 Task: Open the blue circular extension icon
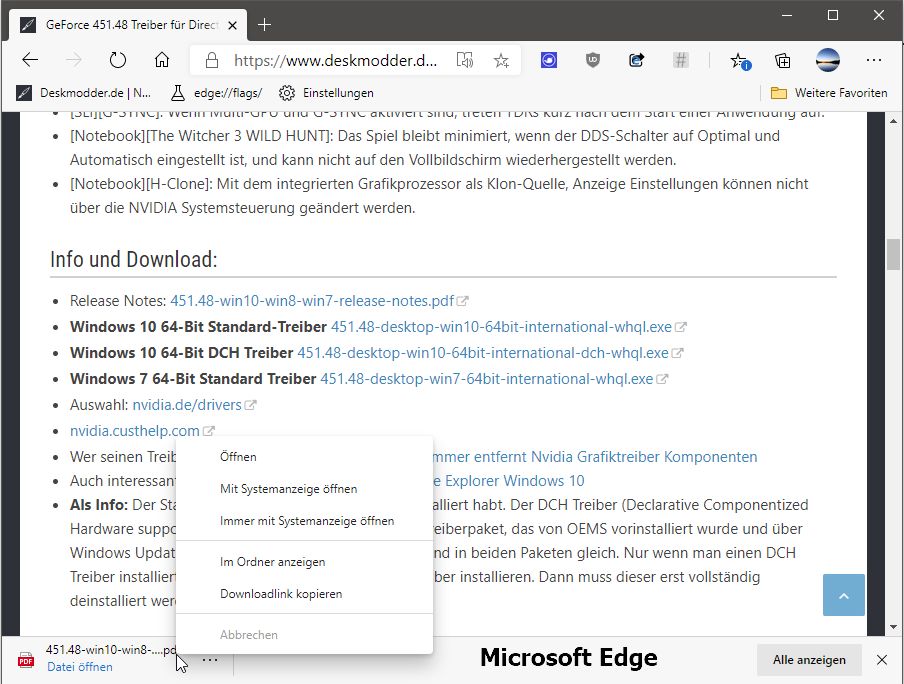click(549, 60)
